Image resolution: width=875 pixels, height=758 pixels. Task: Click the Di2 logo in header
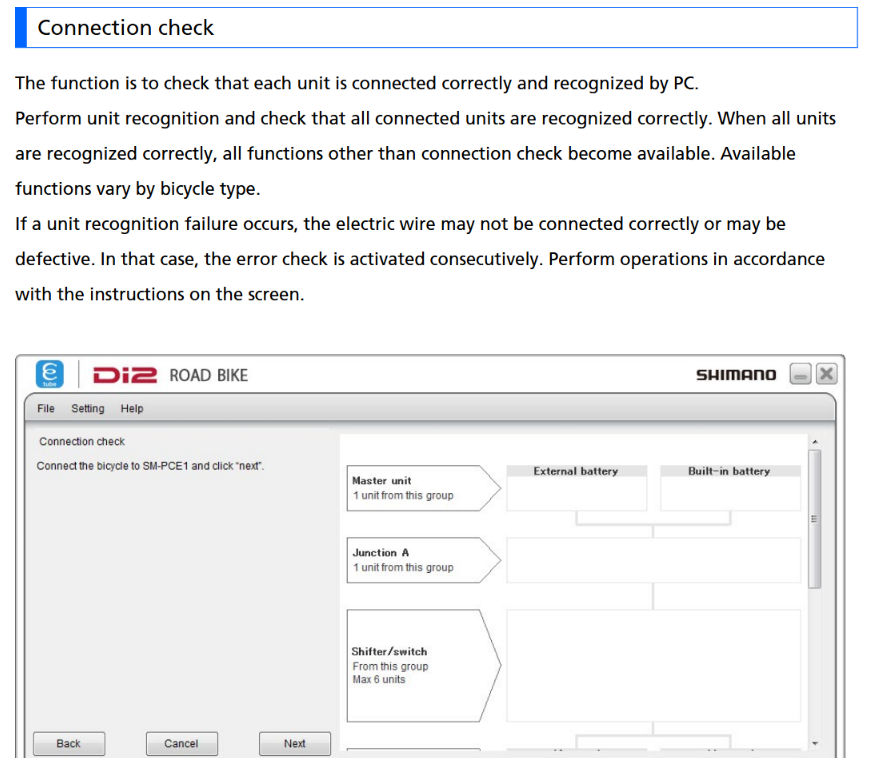[x=125, y=375]
